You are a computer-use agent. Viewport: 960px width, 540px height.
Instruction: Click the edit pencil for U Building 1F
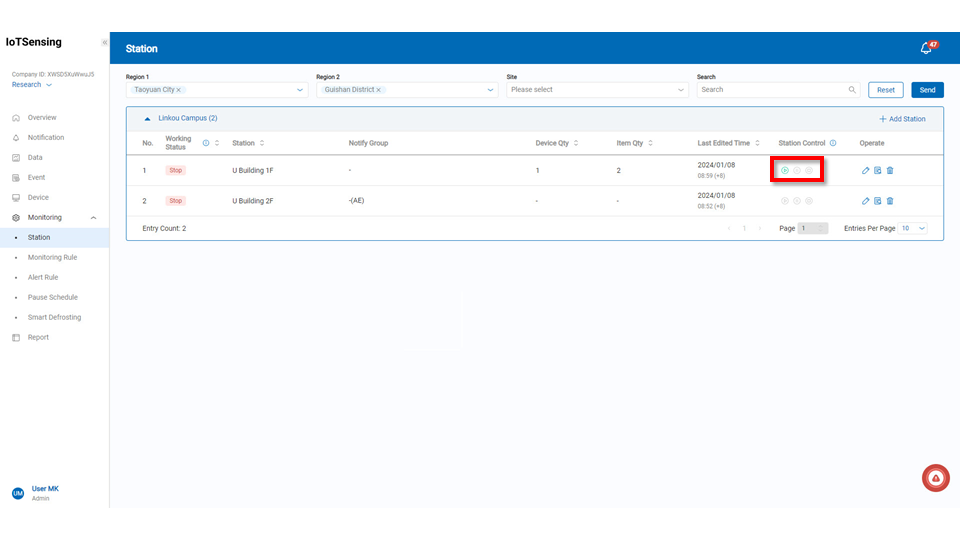[865, 171]
